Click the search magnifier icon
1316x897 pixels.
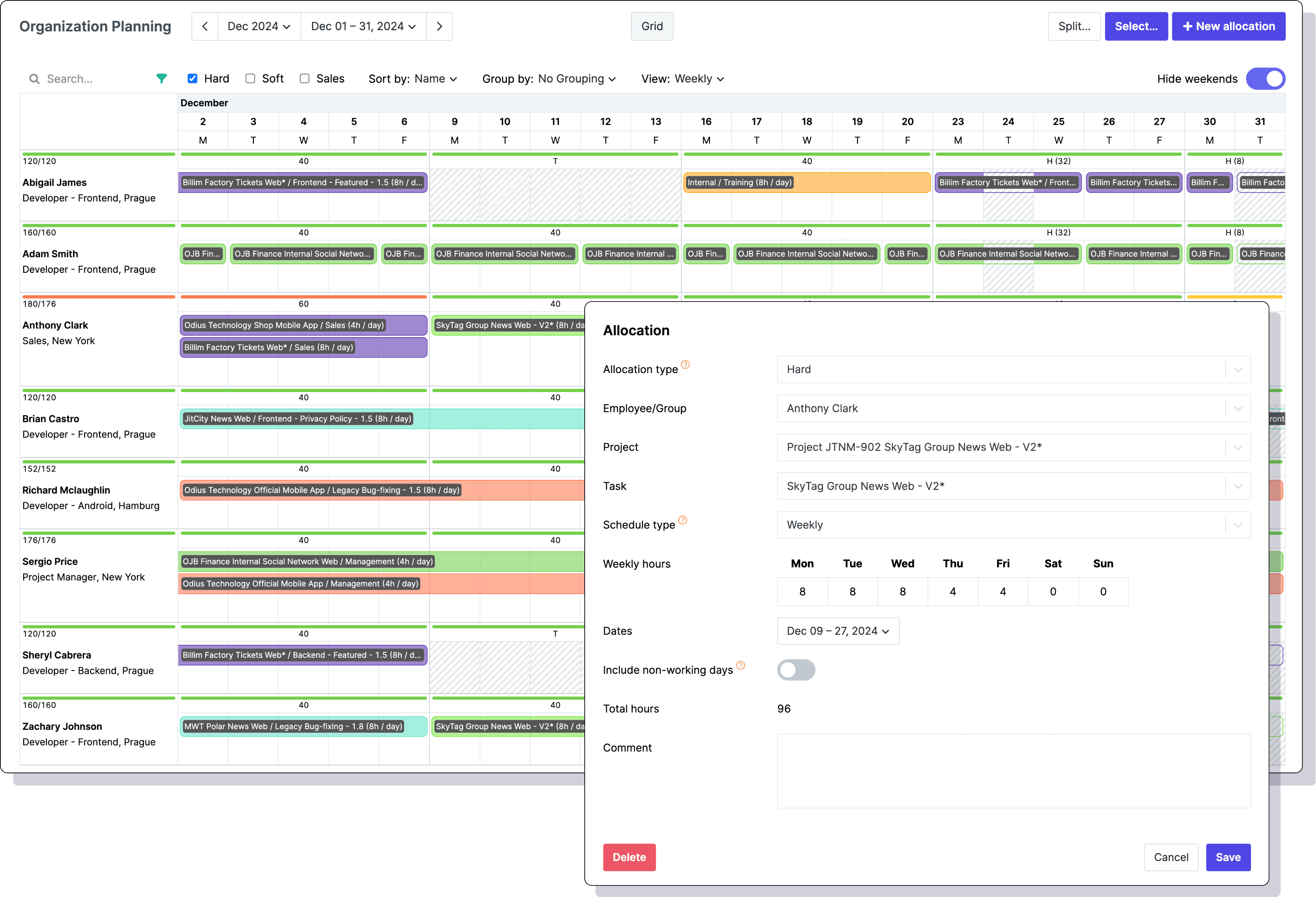pos(34,78)
